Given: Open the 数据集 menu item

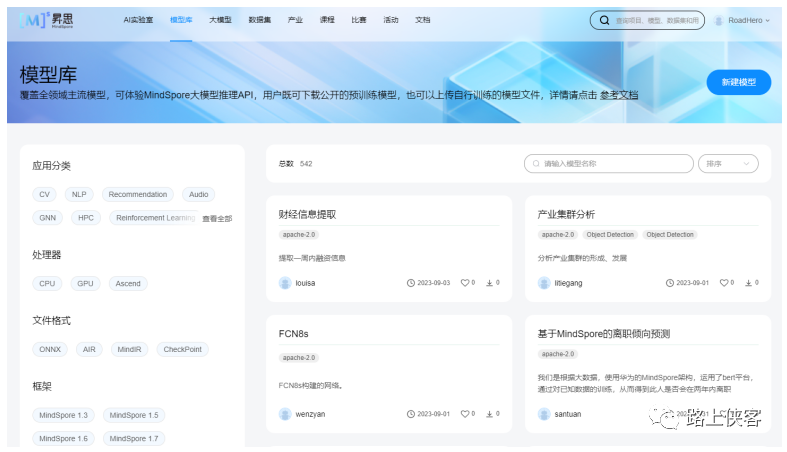Looking at the screenshot, I should click(x=259, y=20).
